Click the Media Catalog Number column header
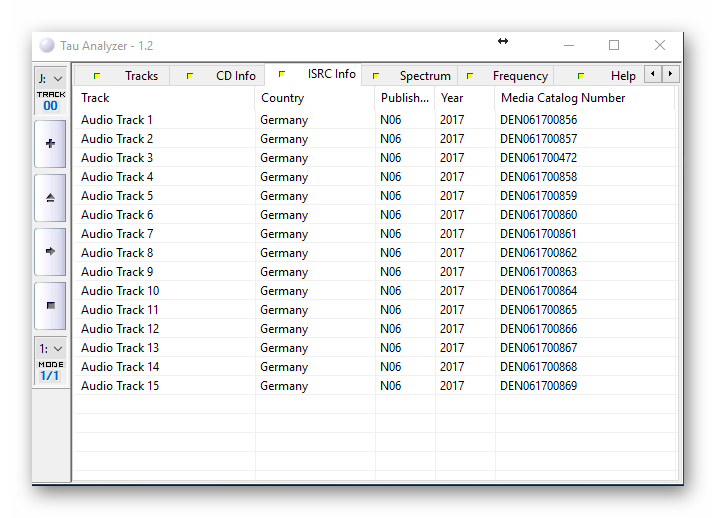The image size is (716, 518). pyautogui.click(x=562, y=98)
